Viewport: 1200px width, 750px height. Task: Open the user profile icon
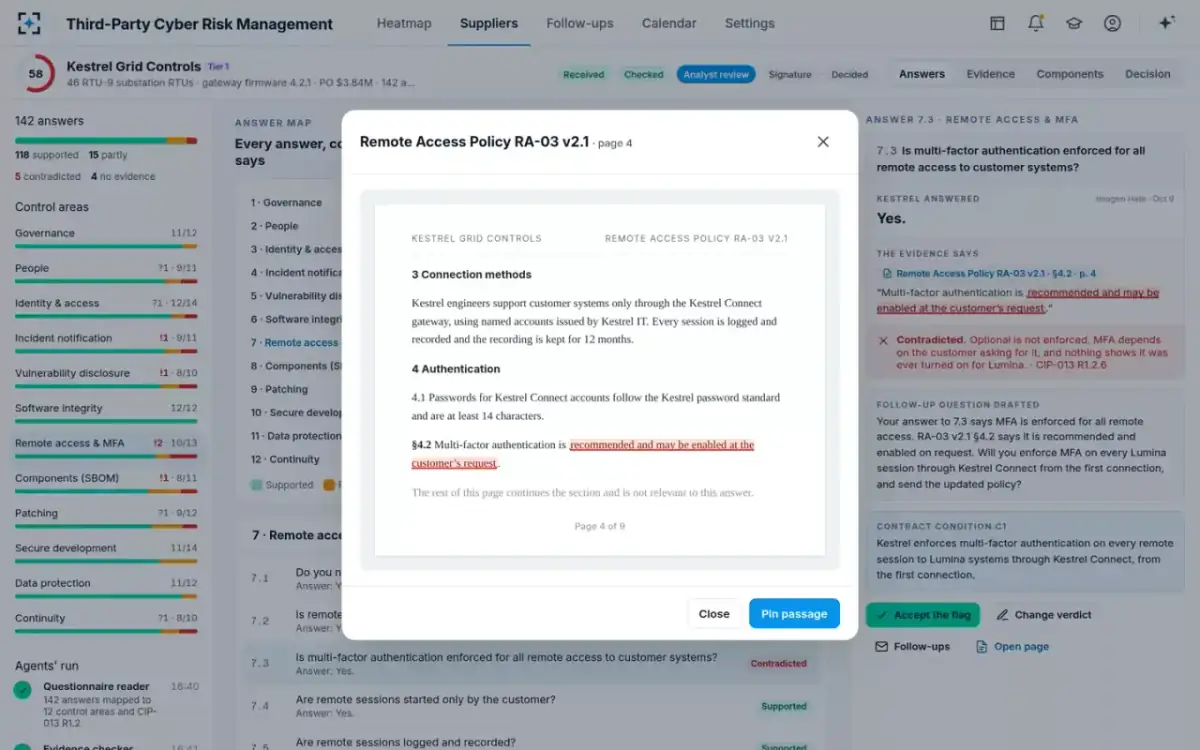click(1112, 23)
